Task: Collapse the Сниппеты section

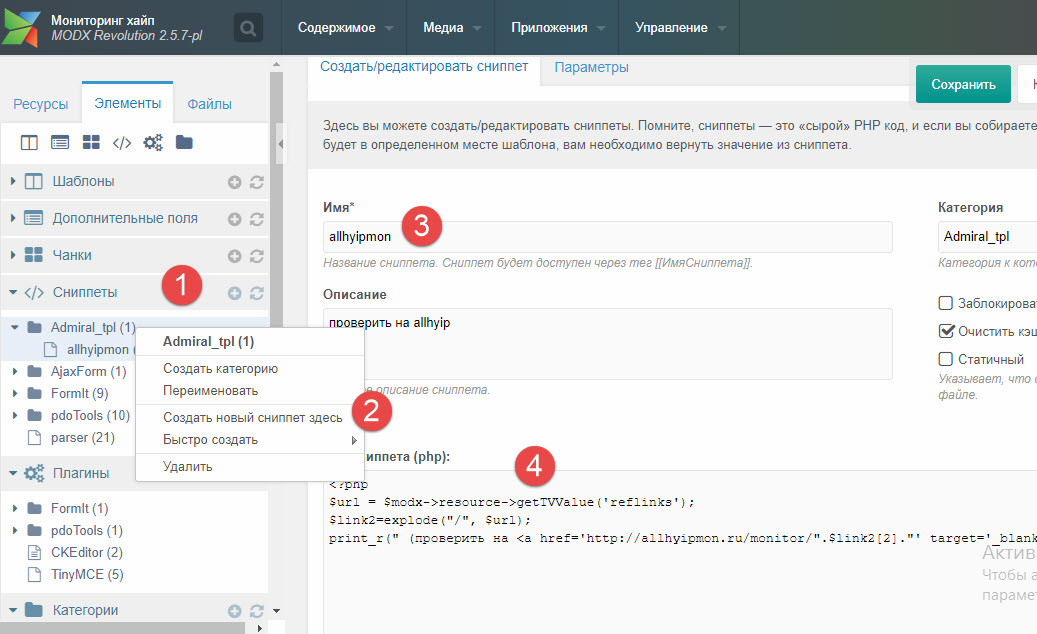Action: click(x=13, y=292)
